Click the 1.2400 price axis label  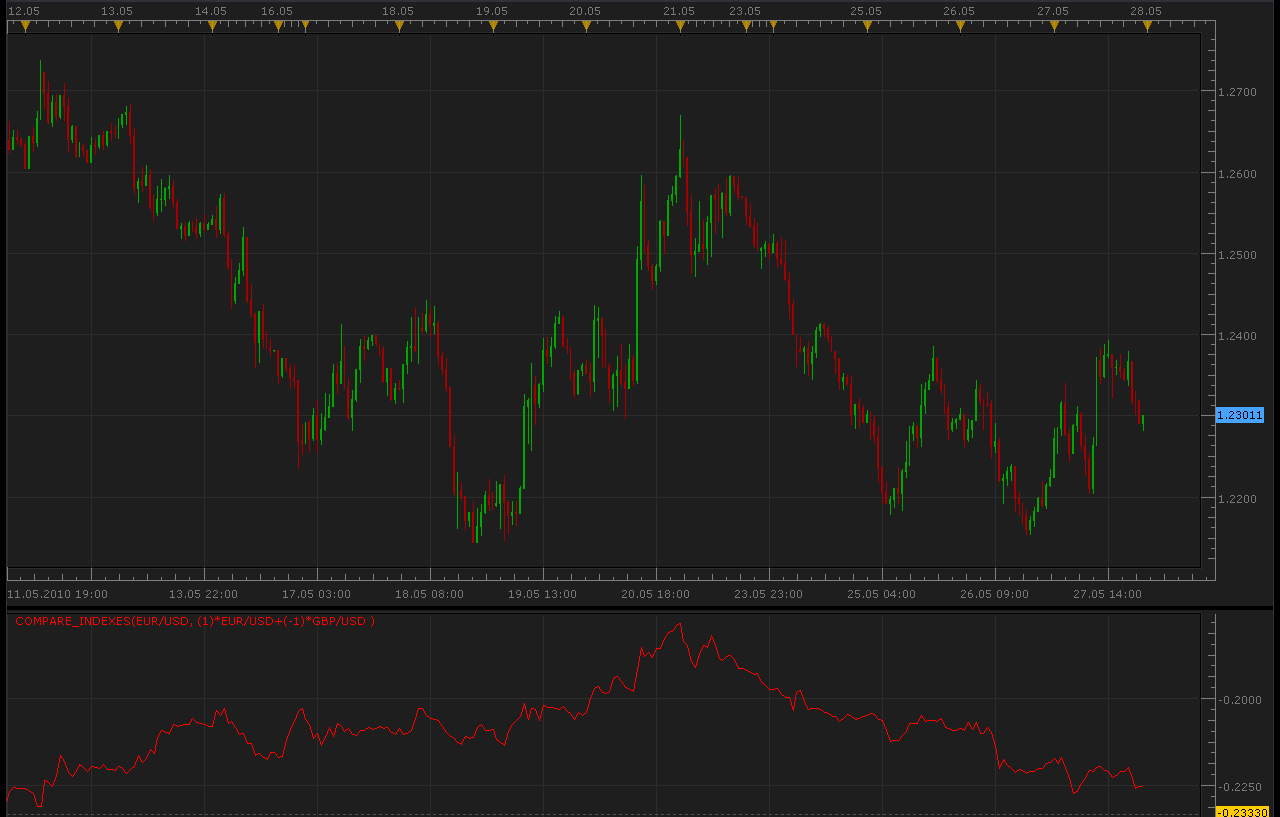[1238, 336]
